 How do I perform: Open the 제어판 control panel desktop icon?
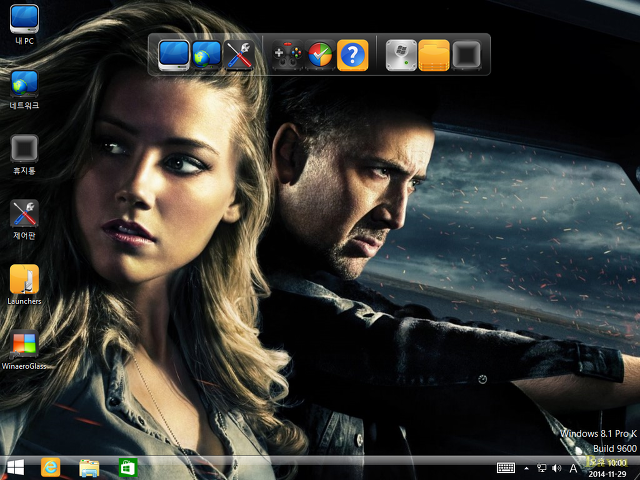(x=24, y=220)
